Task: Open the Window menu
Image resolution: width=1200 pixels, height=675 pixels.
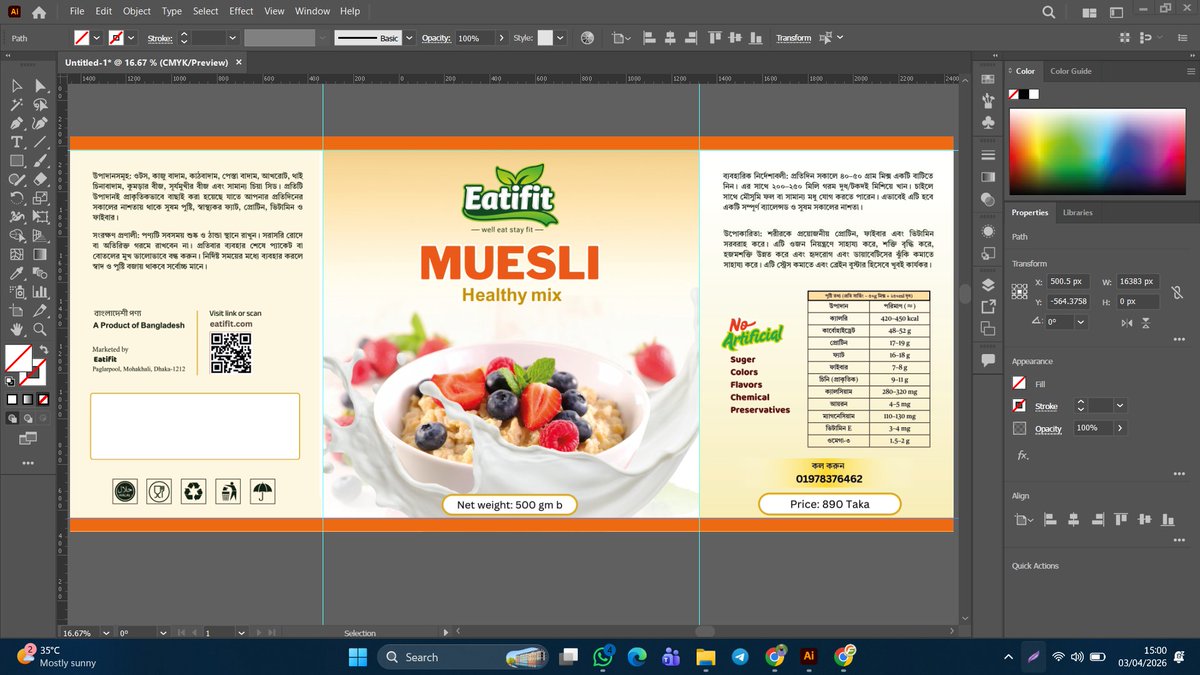Action: [312, 11]
